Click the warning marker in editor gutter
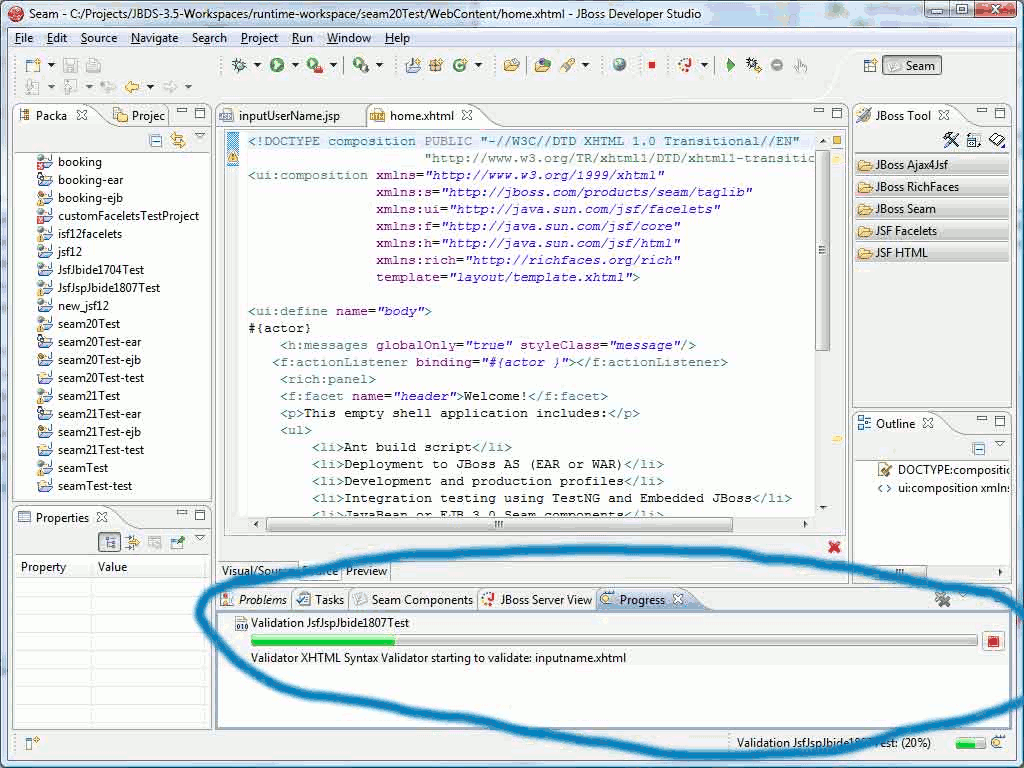This screenshot has width=1024, height=768. [x=232, y=157]
